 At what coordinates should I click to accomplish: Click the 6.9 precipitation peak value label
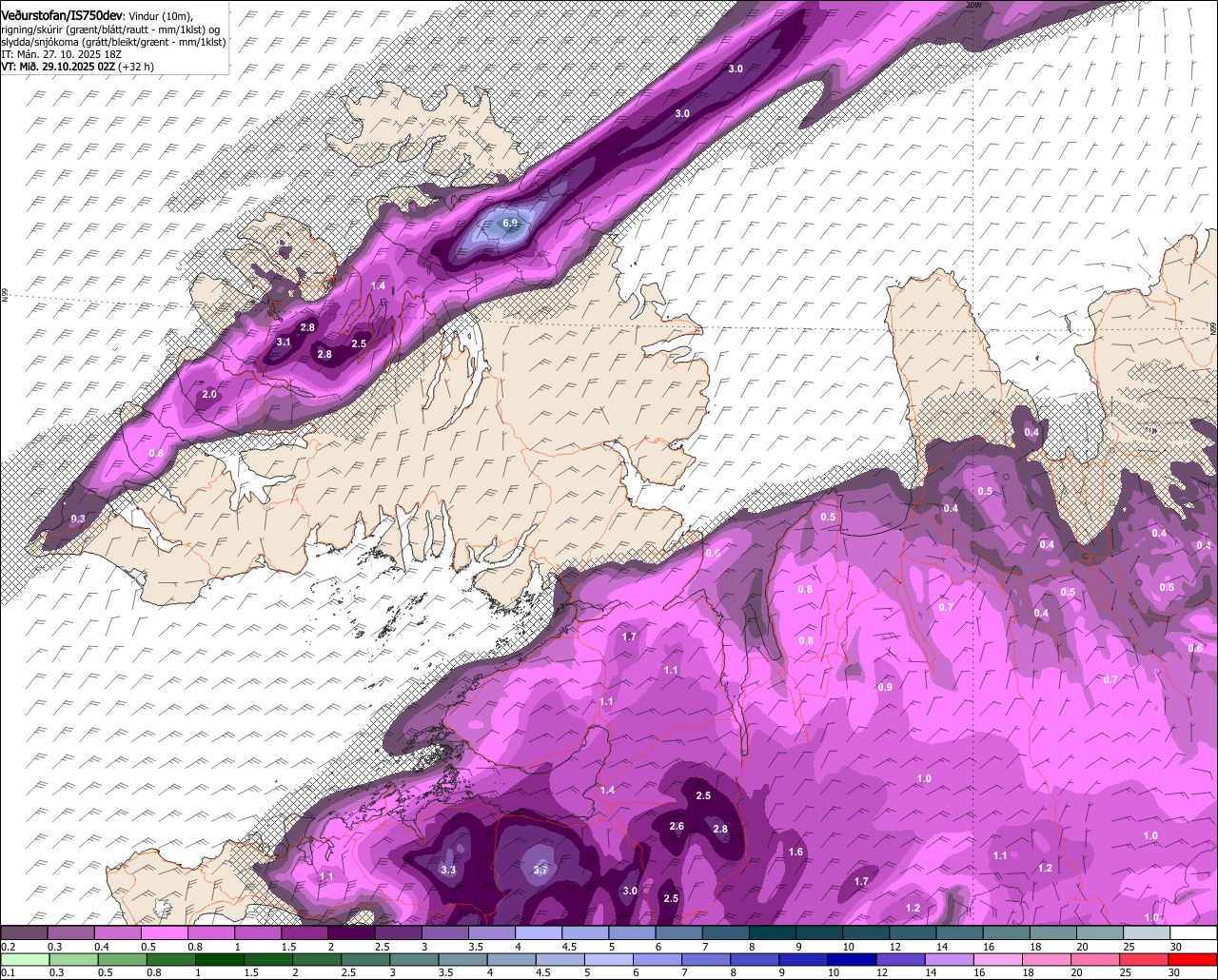(x=510, y=223)
